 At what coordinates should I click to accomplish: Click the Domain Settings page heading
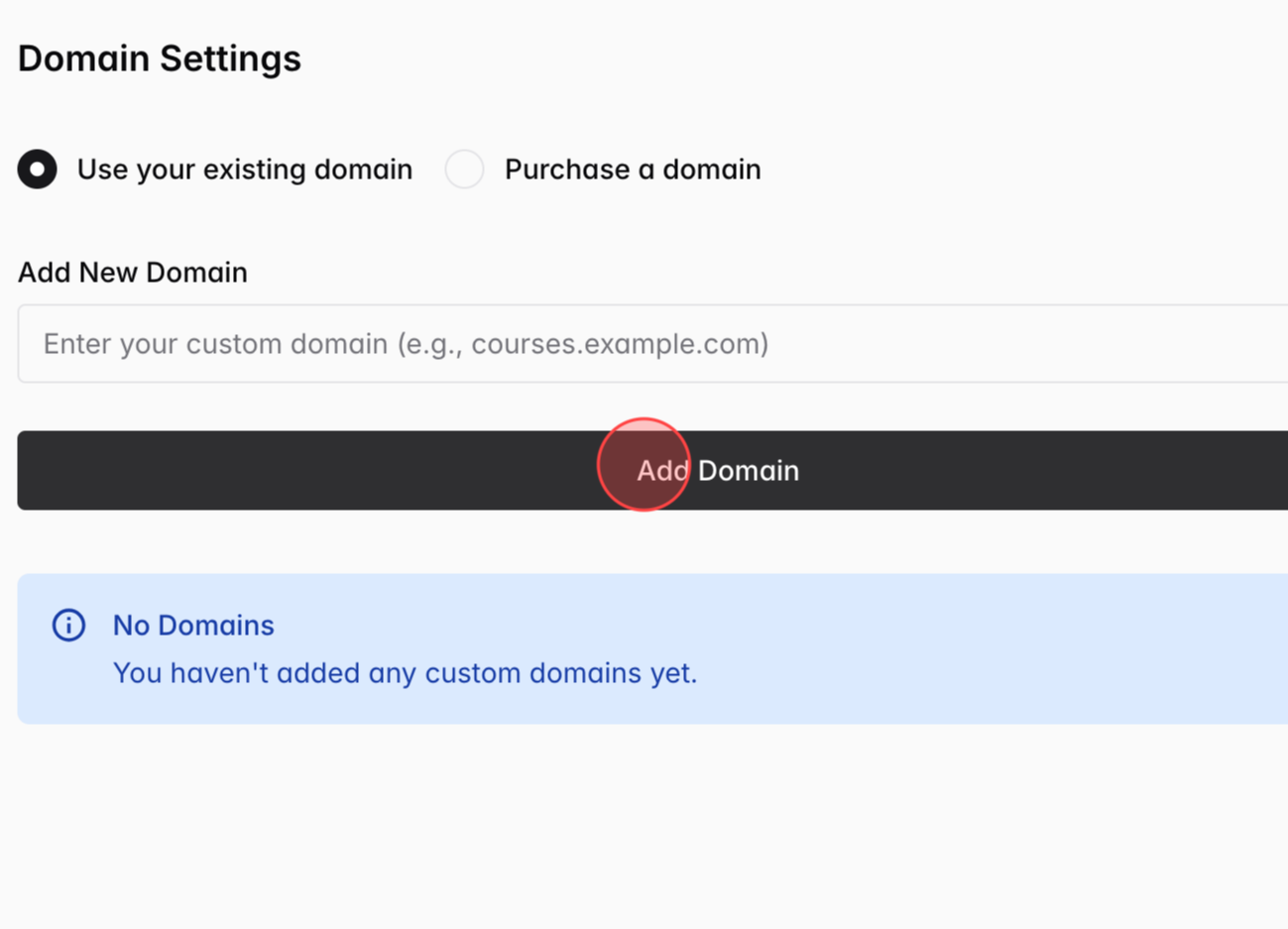pos(160,58)
